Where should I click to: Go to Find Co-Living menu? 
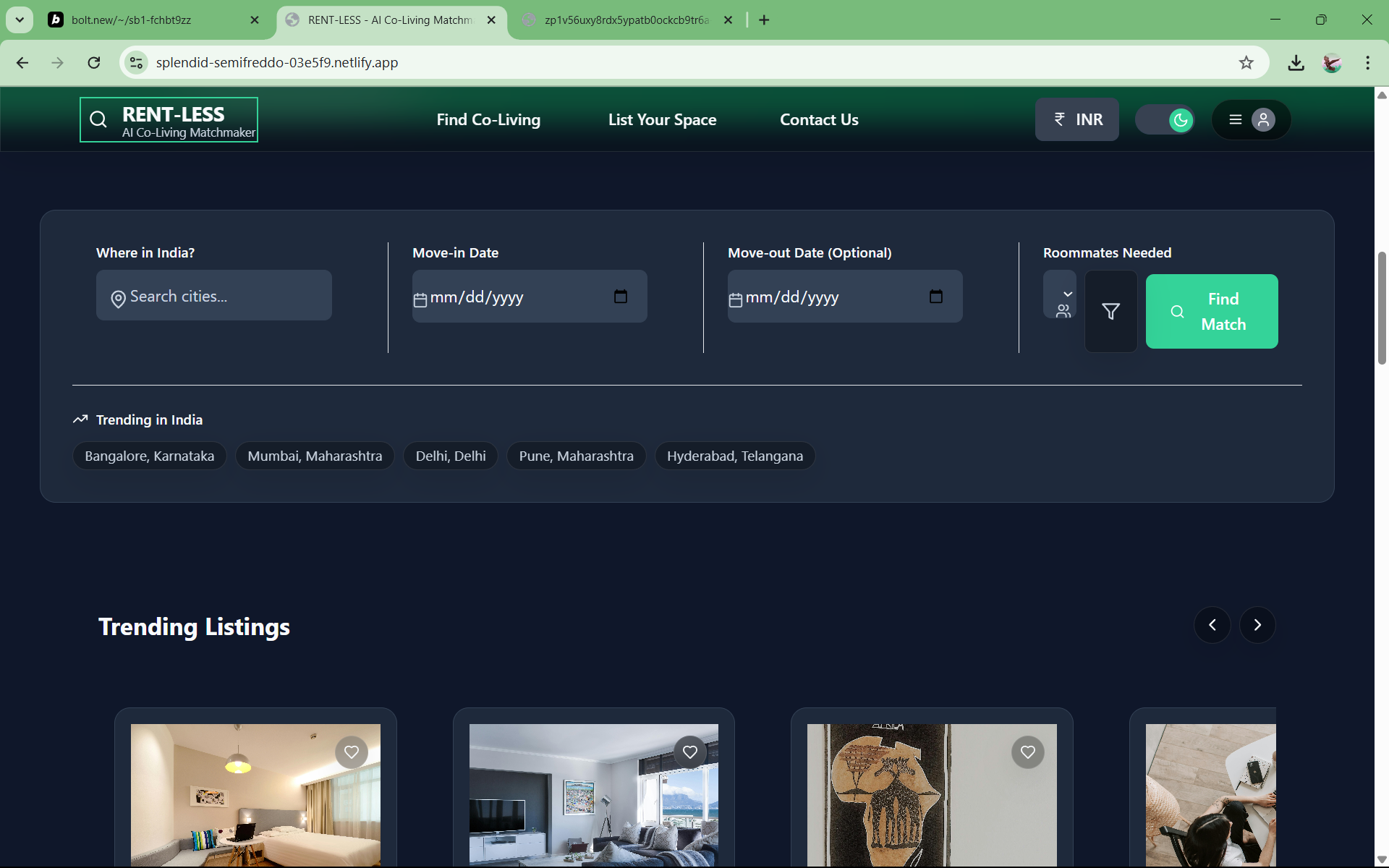[488, 120]
